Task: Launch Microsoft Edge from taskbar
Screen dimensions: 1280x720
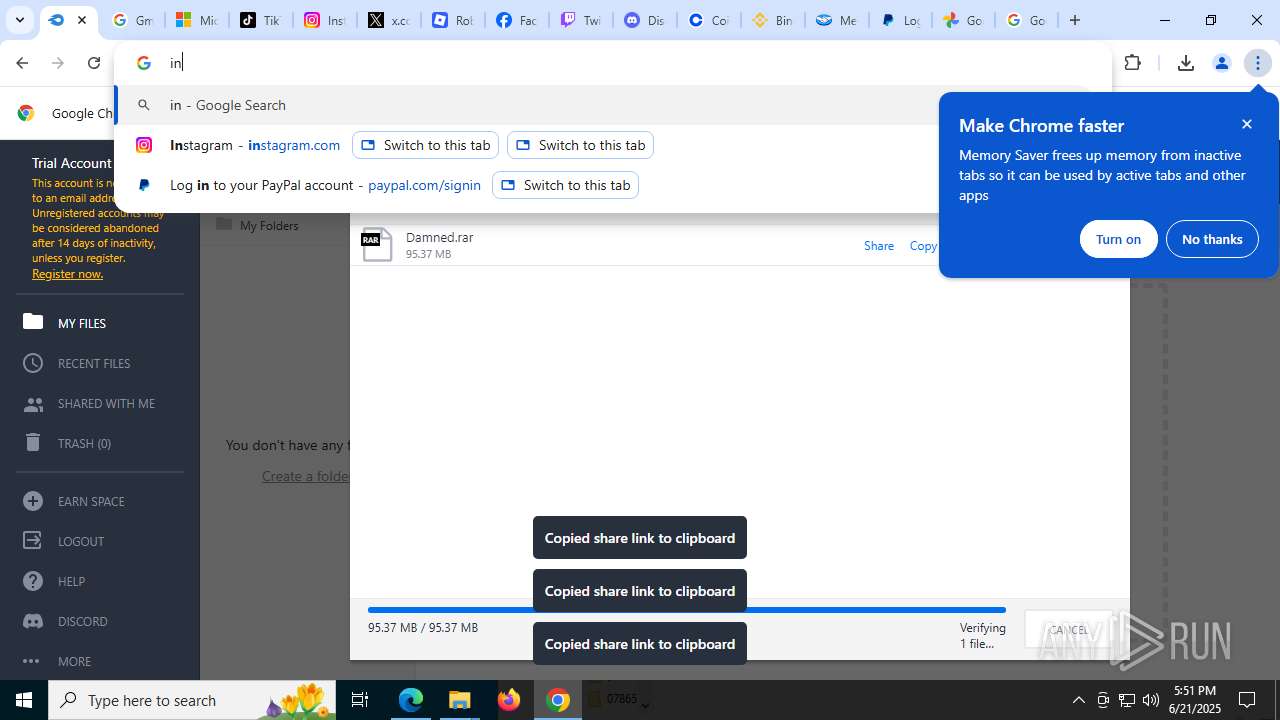Action: click(x=411, y=700)
